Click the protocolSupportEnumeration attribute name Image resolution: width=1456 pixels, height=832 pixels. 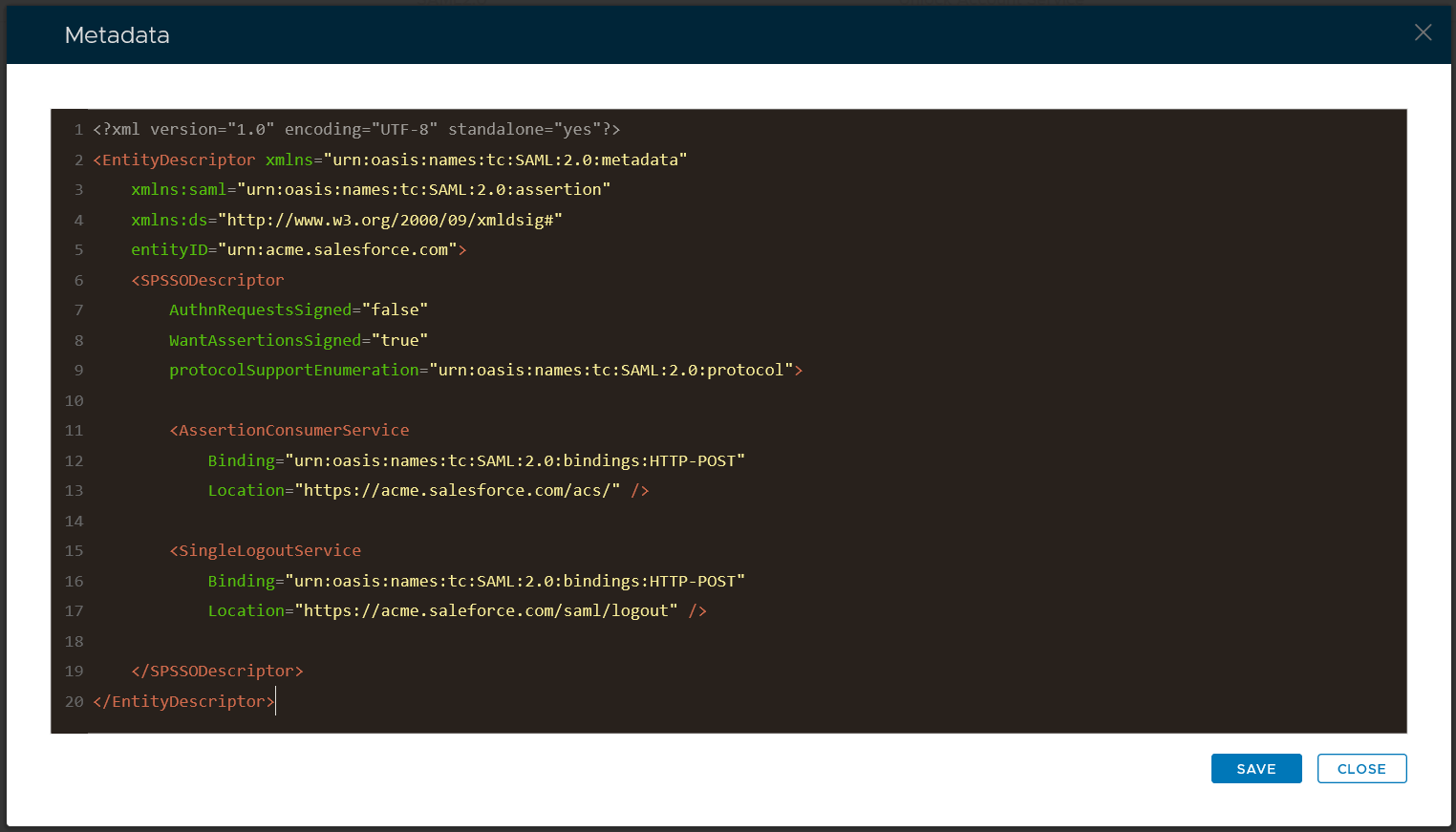tap(293, 371)
